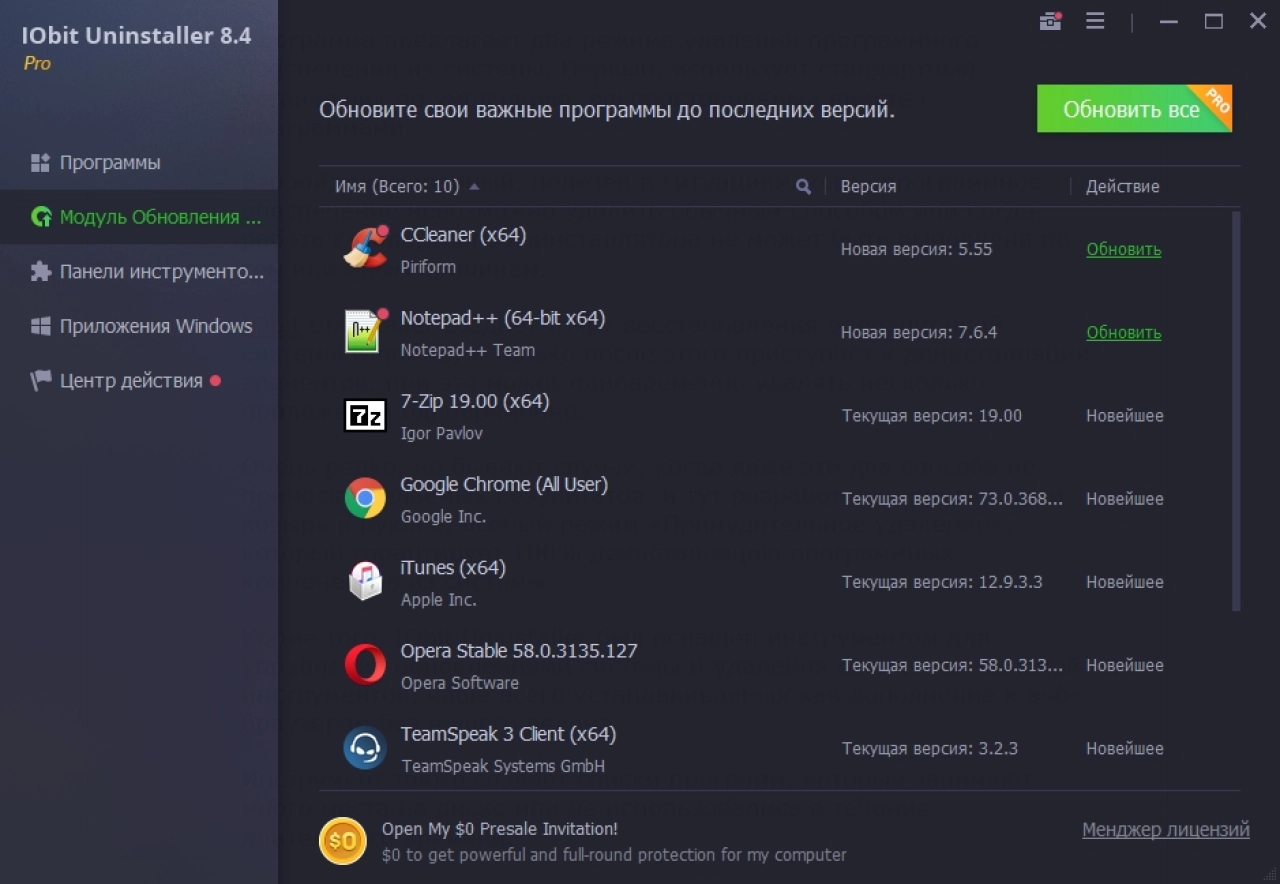Select Google Chrome (All User) name
Screen dimensions: 1280x884
(x=504, y=484)
